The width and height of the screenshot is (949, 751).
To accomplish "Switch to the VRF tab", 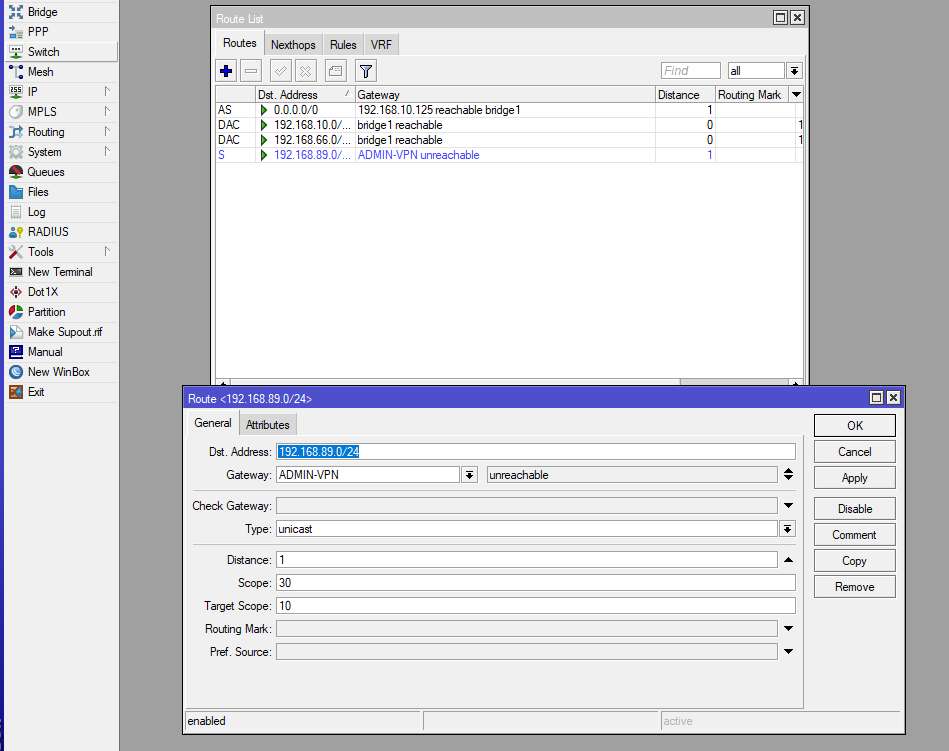I will click(381, 45).
